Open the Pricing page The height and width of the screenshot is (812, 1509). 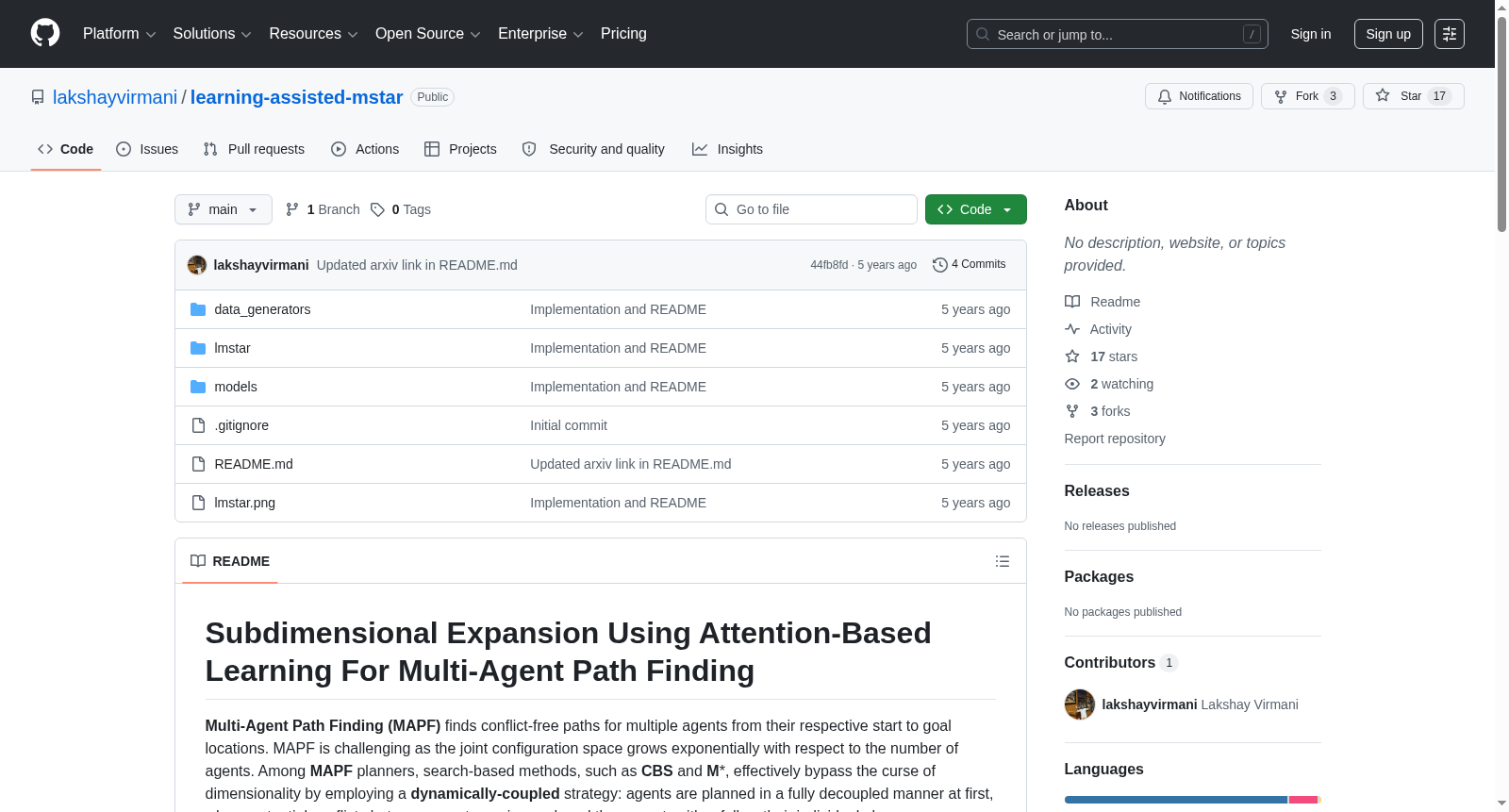pos(623,34)
